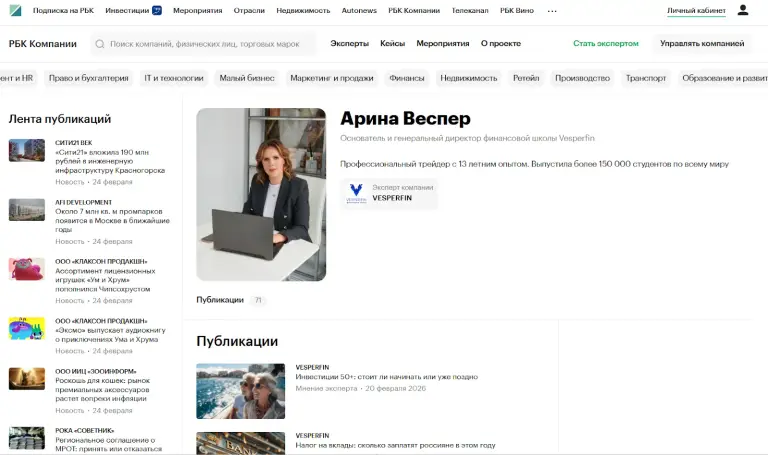Focus the company search field
768x455 pixels.
click(x=204, y=44)
